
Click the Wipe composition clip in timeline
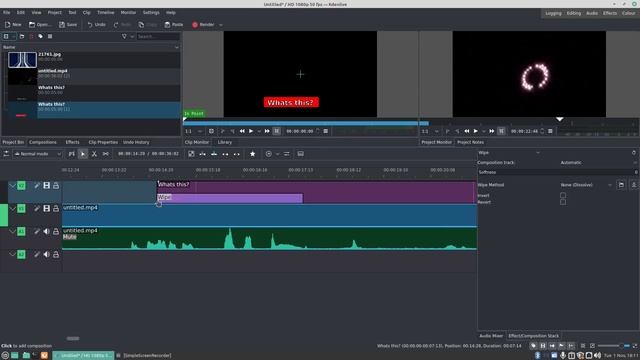coord(230,198)
